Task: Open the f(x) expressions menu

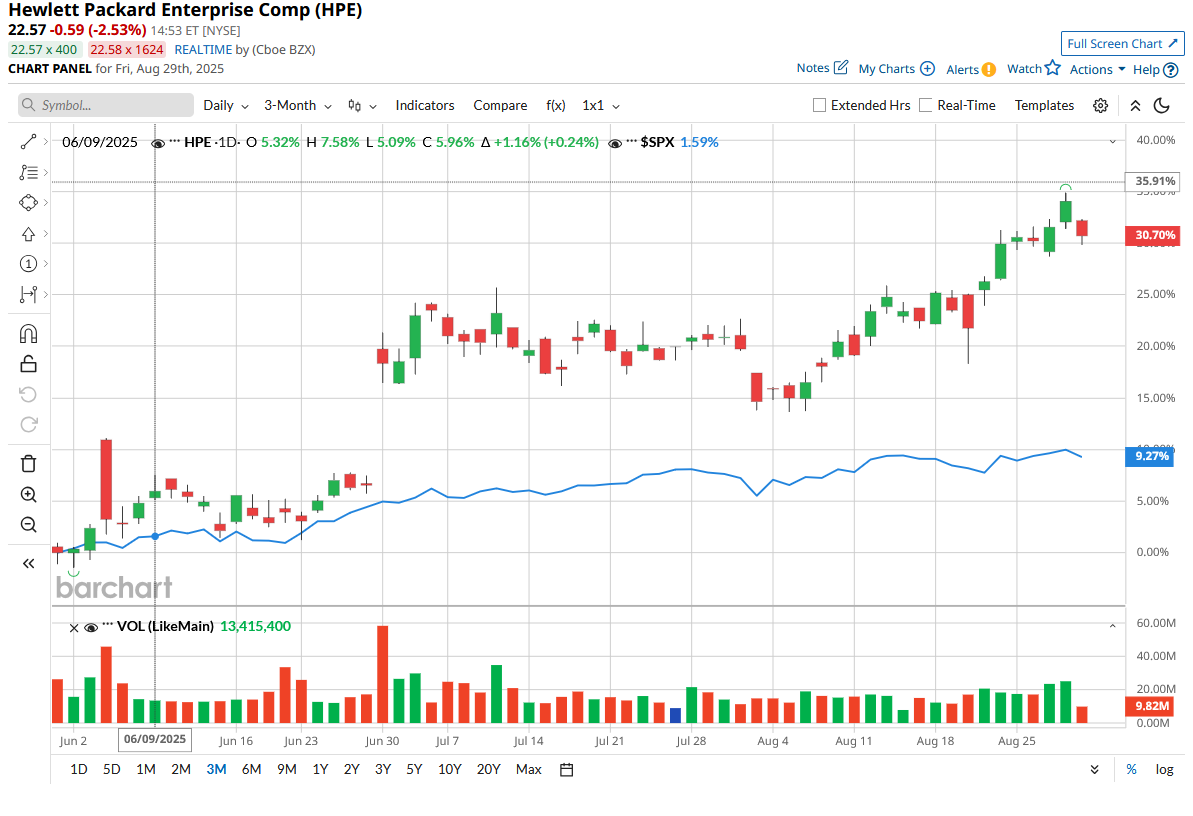Action: [x=555, y=105]
